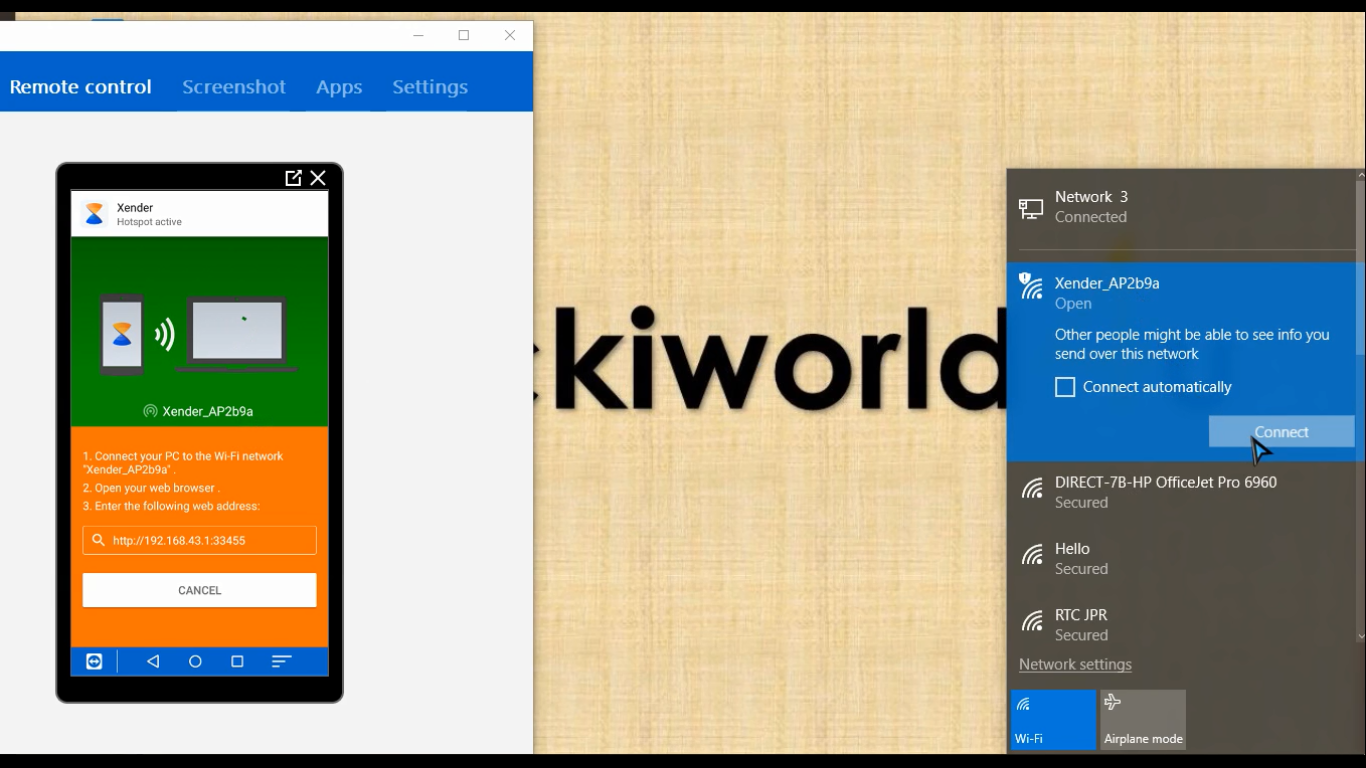The height and width of the screenshot is (768, 1366).
Task: Toggle the Airplane mode tile
Action: (1143, 719)
